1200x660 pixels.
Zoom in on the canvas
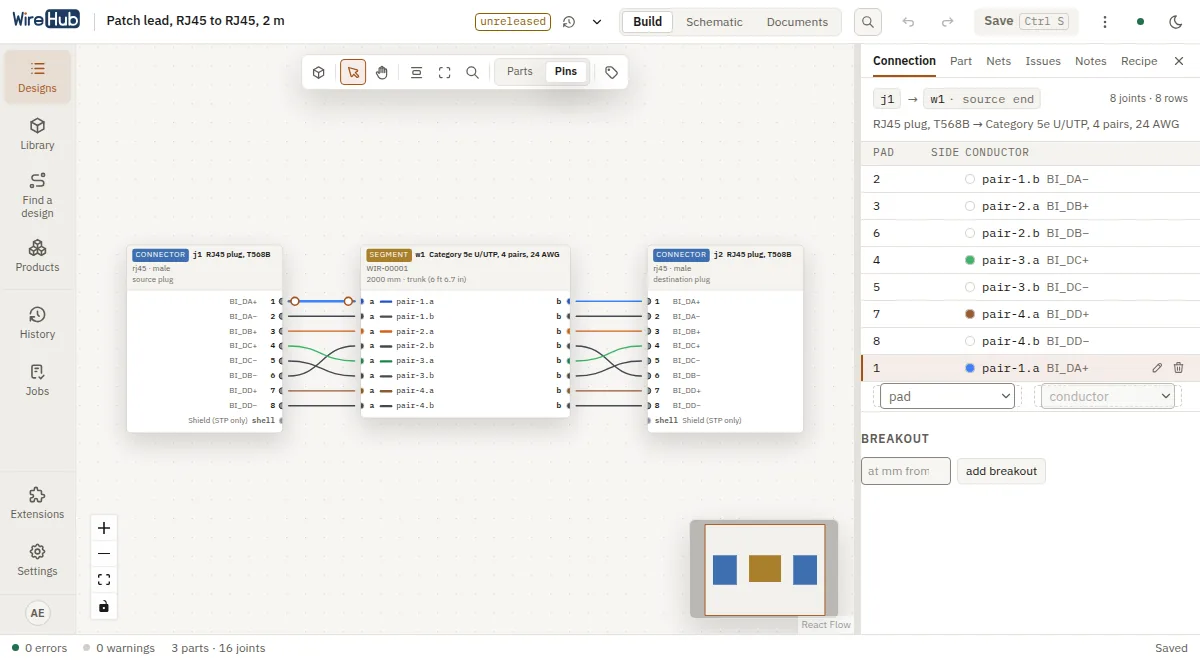coord(104,528)
